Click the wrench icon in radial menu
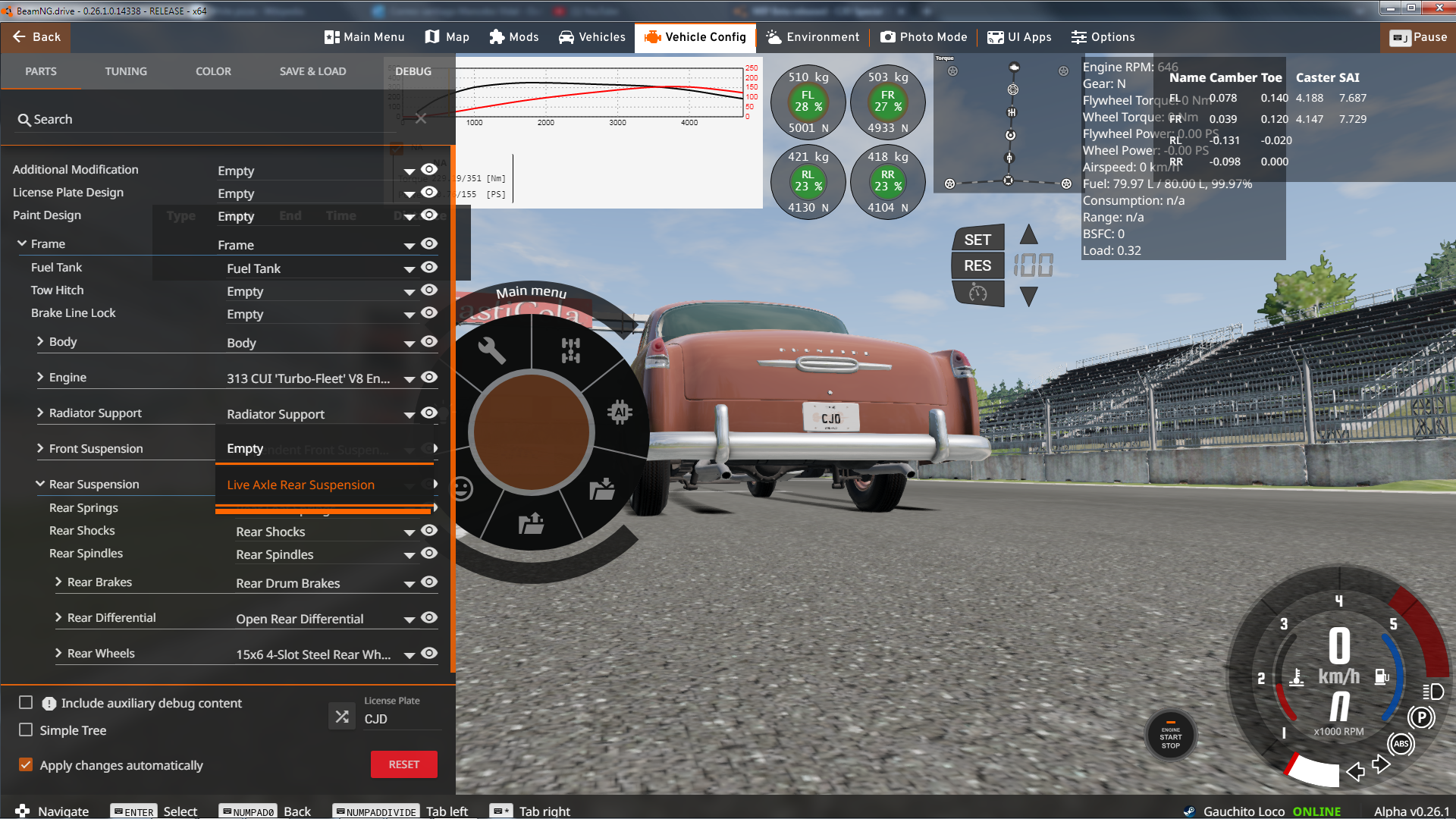The width and height of the screenshot is (1456, 819). [491, 350]
